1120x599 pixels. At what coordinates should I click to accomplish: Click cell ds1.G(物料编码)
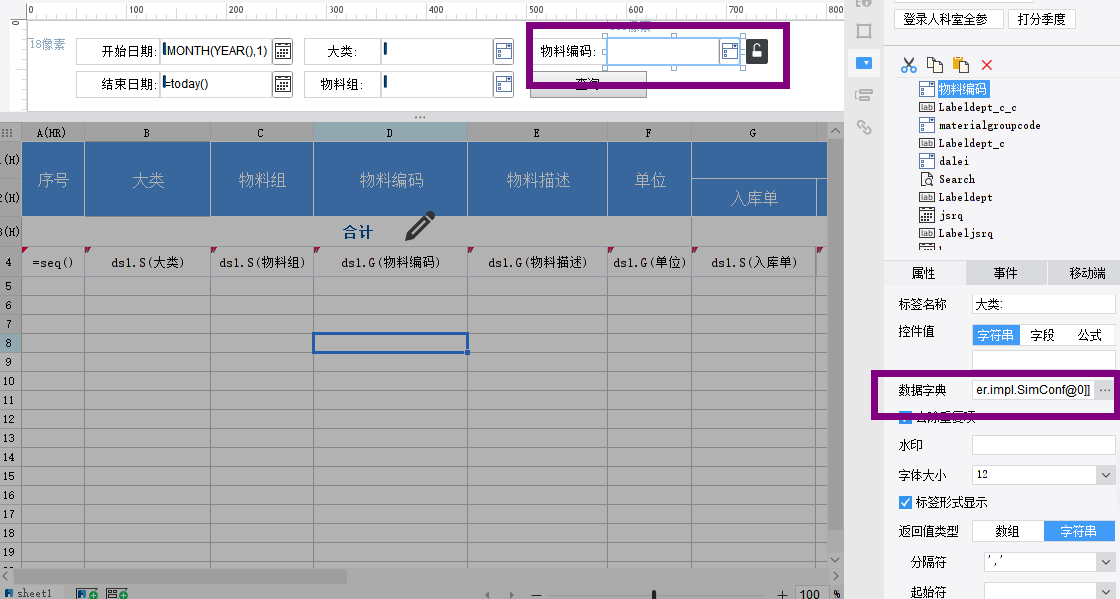click(390, 263)
